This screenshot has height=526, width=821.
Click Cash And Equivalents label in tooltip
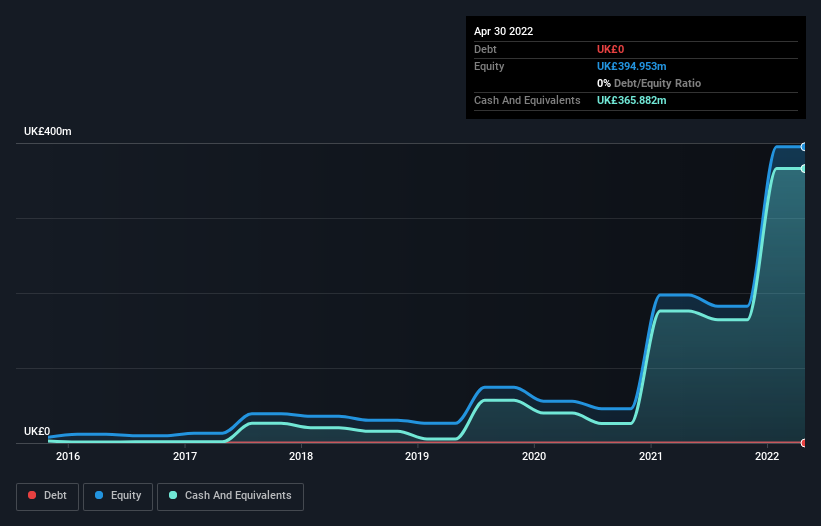(x=527, y=100)
